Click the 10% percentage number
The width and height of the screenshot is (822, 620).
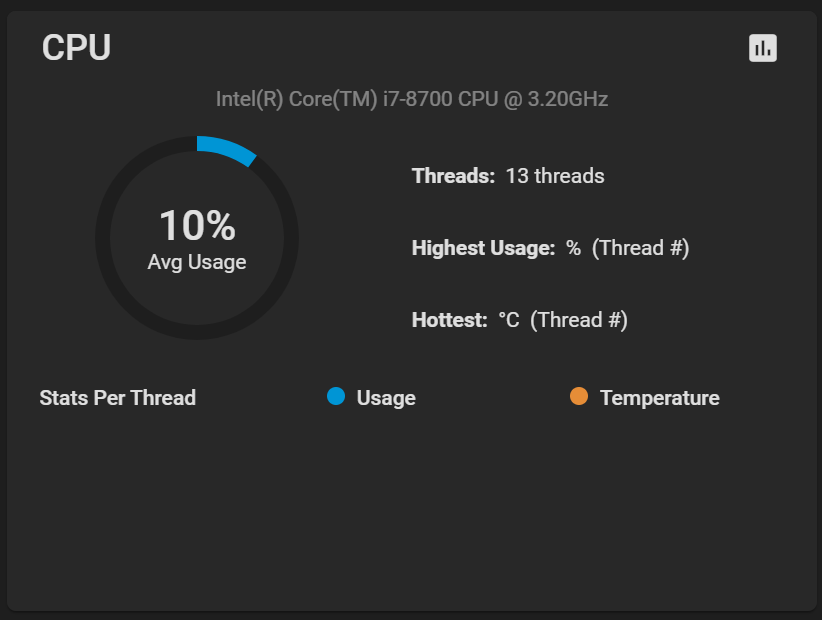(198, 225)
